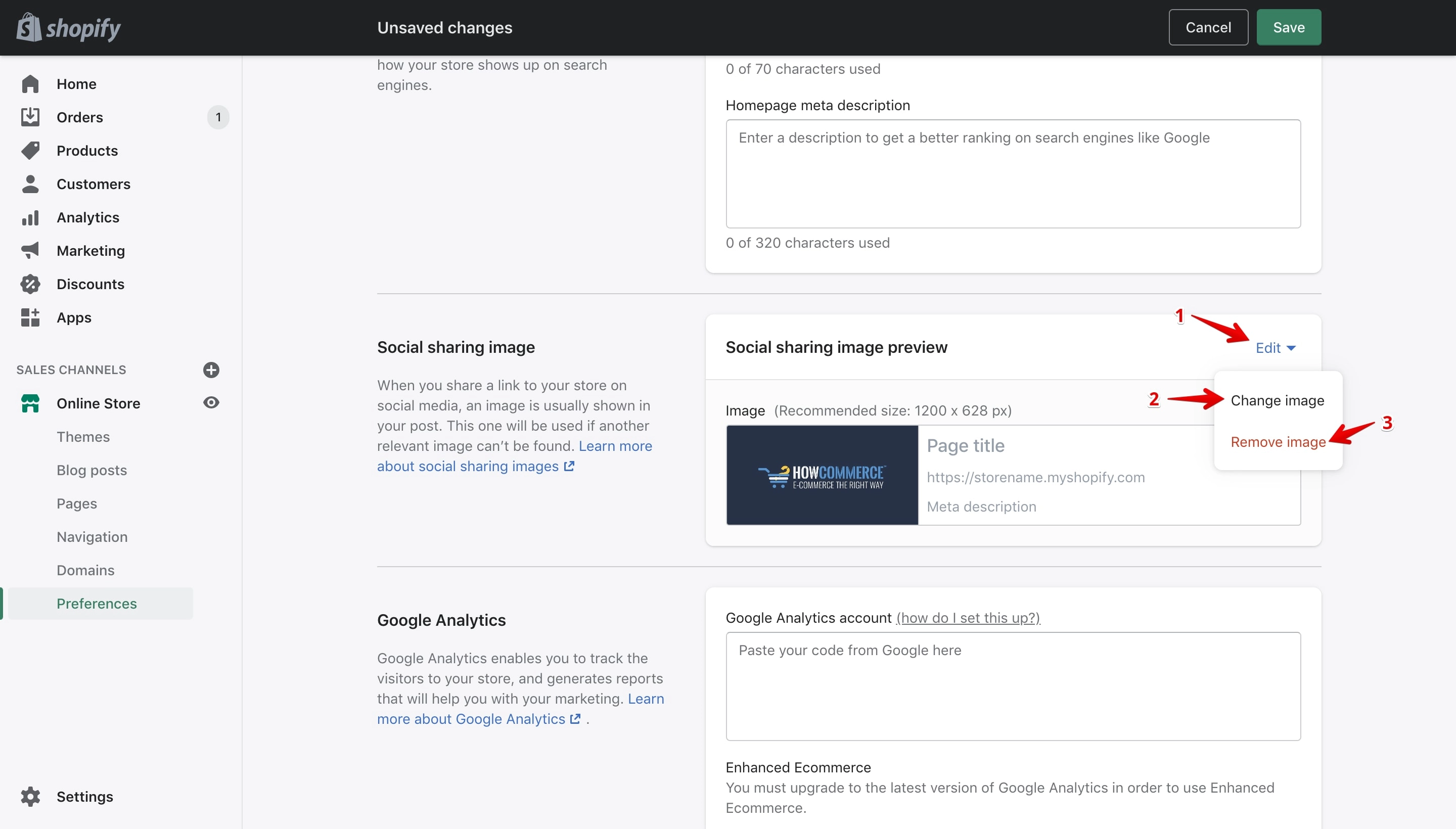Open Online Store sales channel
The width and height of the screenshot is (1456, 829).
point(98,404)
